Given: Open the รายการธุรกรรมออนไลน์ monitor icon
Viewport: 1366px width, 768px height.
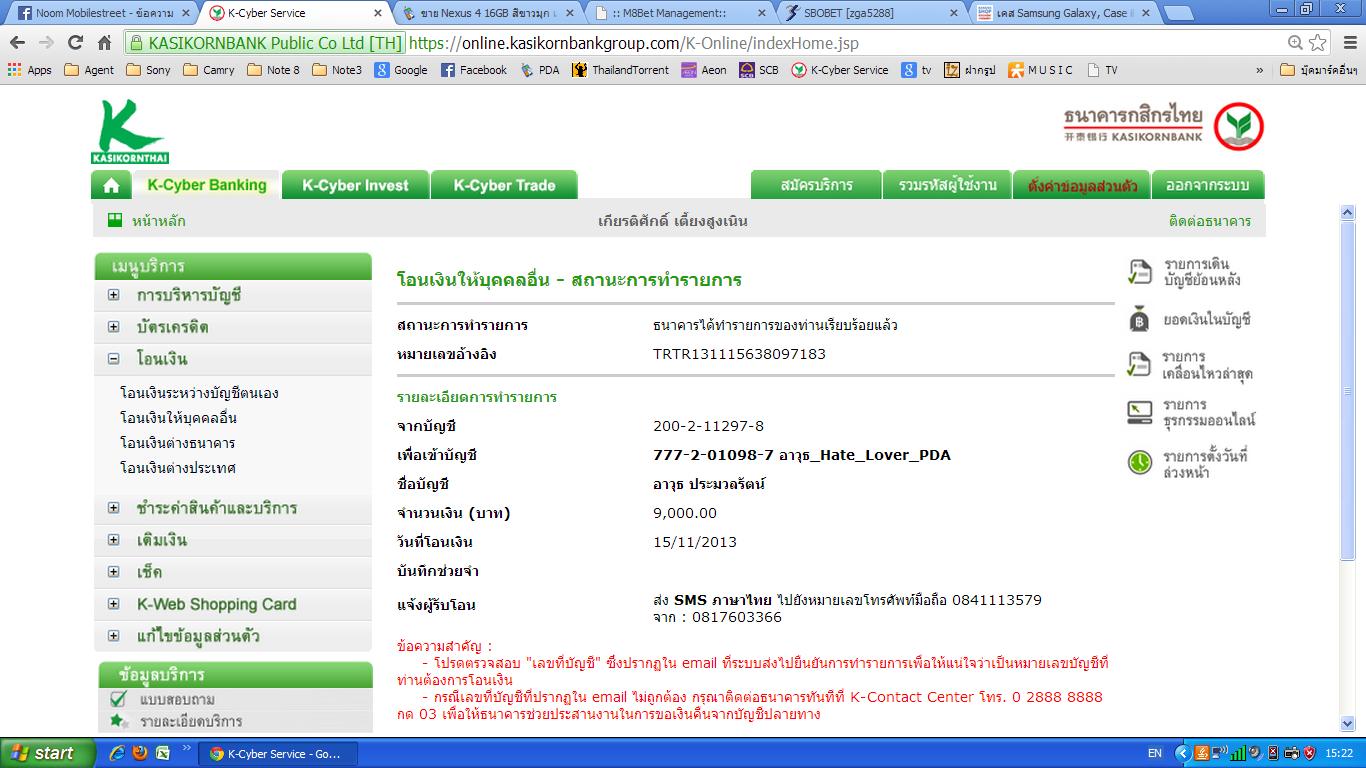Looking at the screenshot, I should pos(1140,412).
